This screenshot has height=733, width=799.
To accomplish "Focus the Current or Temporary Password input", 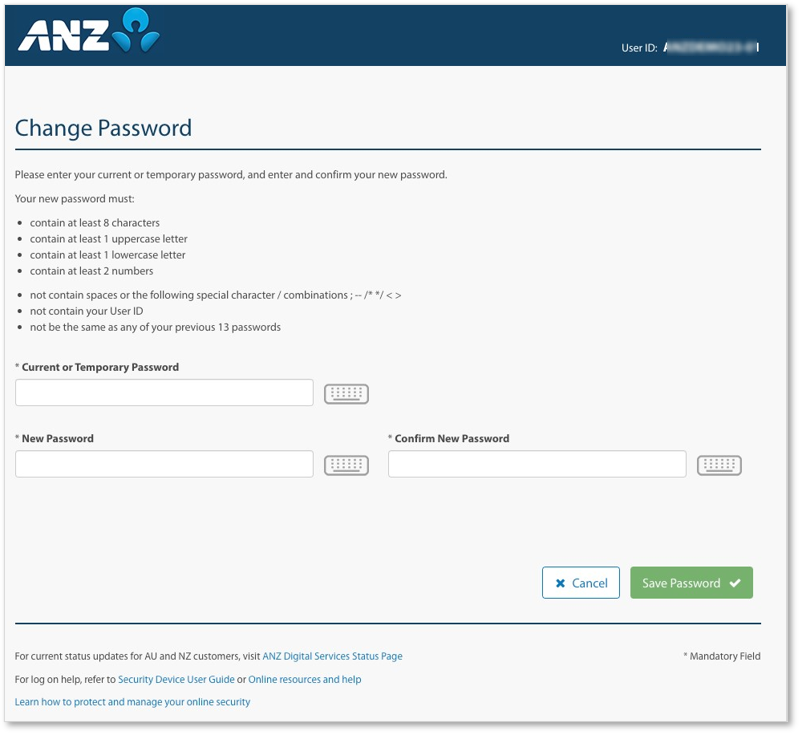I will point(164,393).
